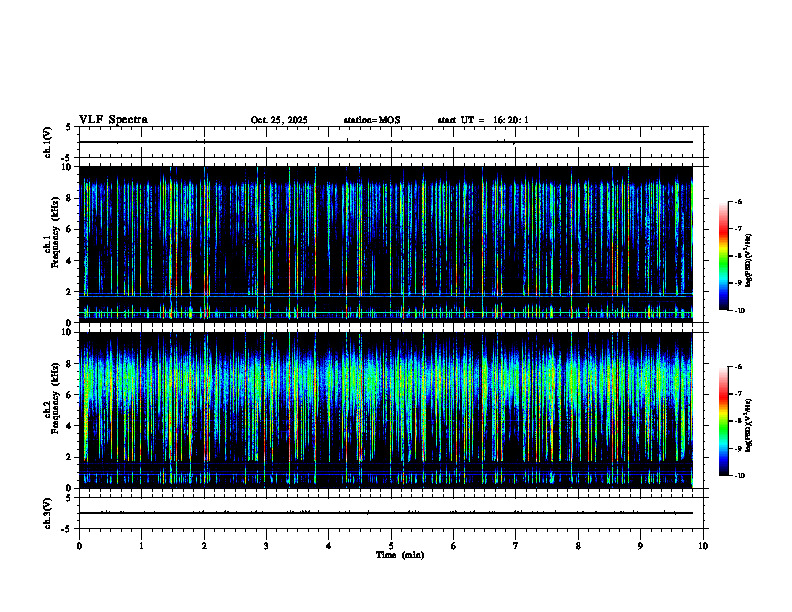Click time axis tick label "4"

[329, 546]
